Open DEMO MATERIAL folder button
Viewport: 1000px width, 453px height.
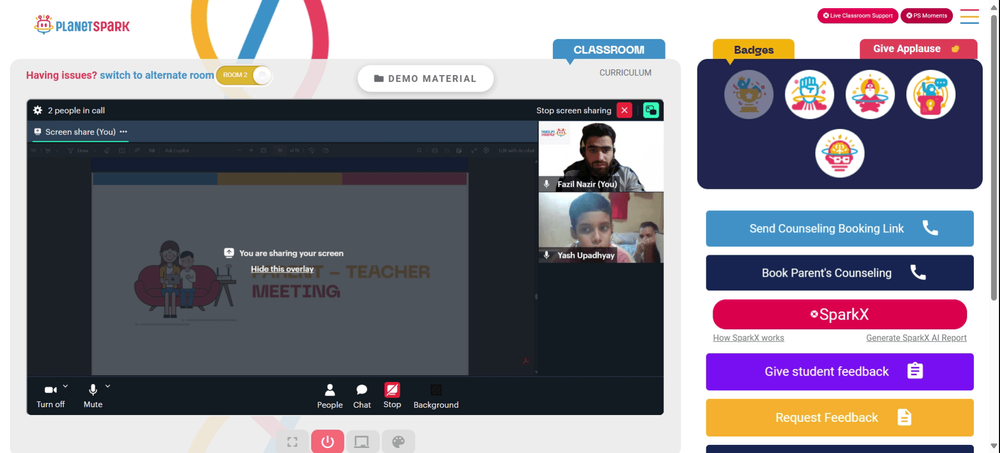[x=425, y=78]
